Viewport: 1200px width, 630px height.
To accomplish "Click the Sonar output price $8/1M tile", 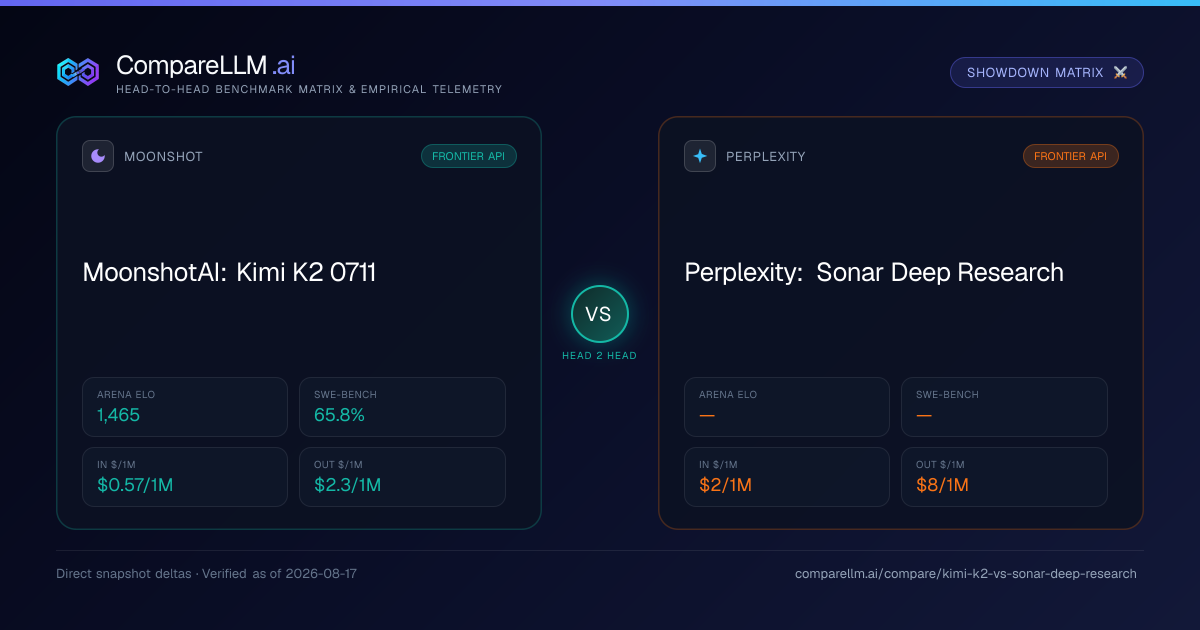I will pos(1004,477).
